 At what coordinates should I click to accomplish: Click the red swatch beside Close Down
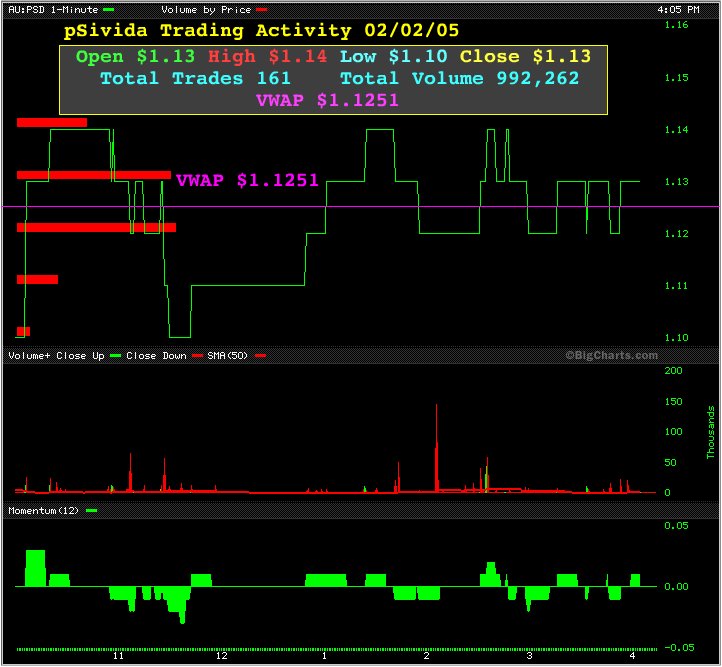tap(197, 356)
